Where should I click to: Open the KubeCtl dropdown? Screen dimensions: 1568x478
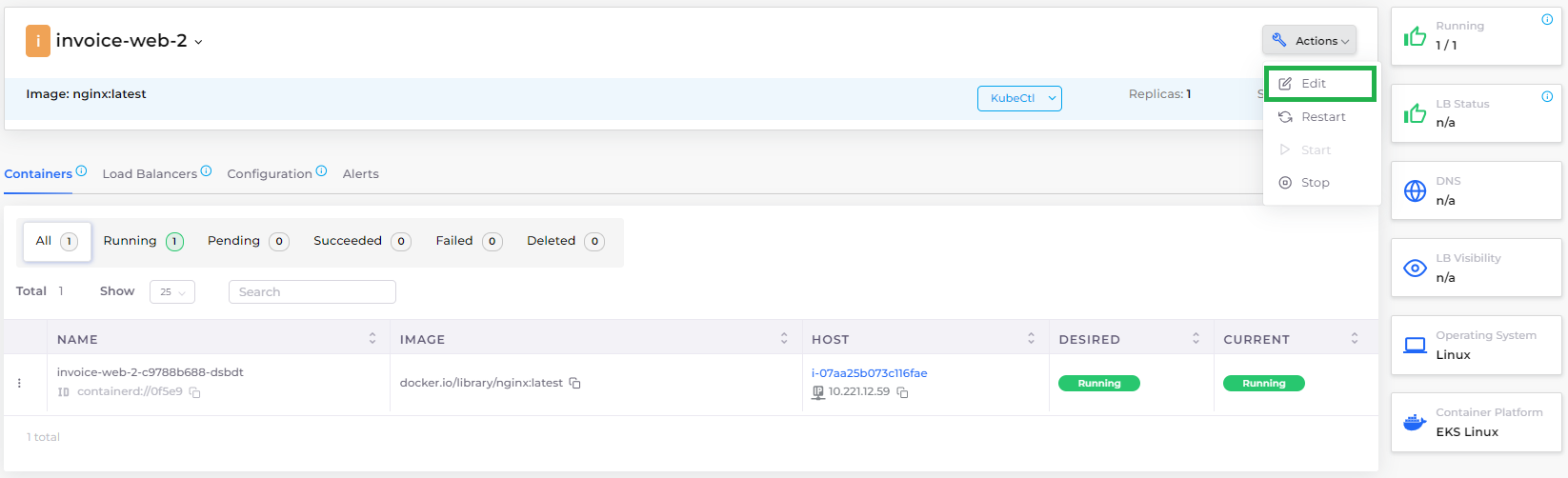[1019, 98]
